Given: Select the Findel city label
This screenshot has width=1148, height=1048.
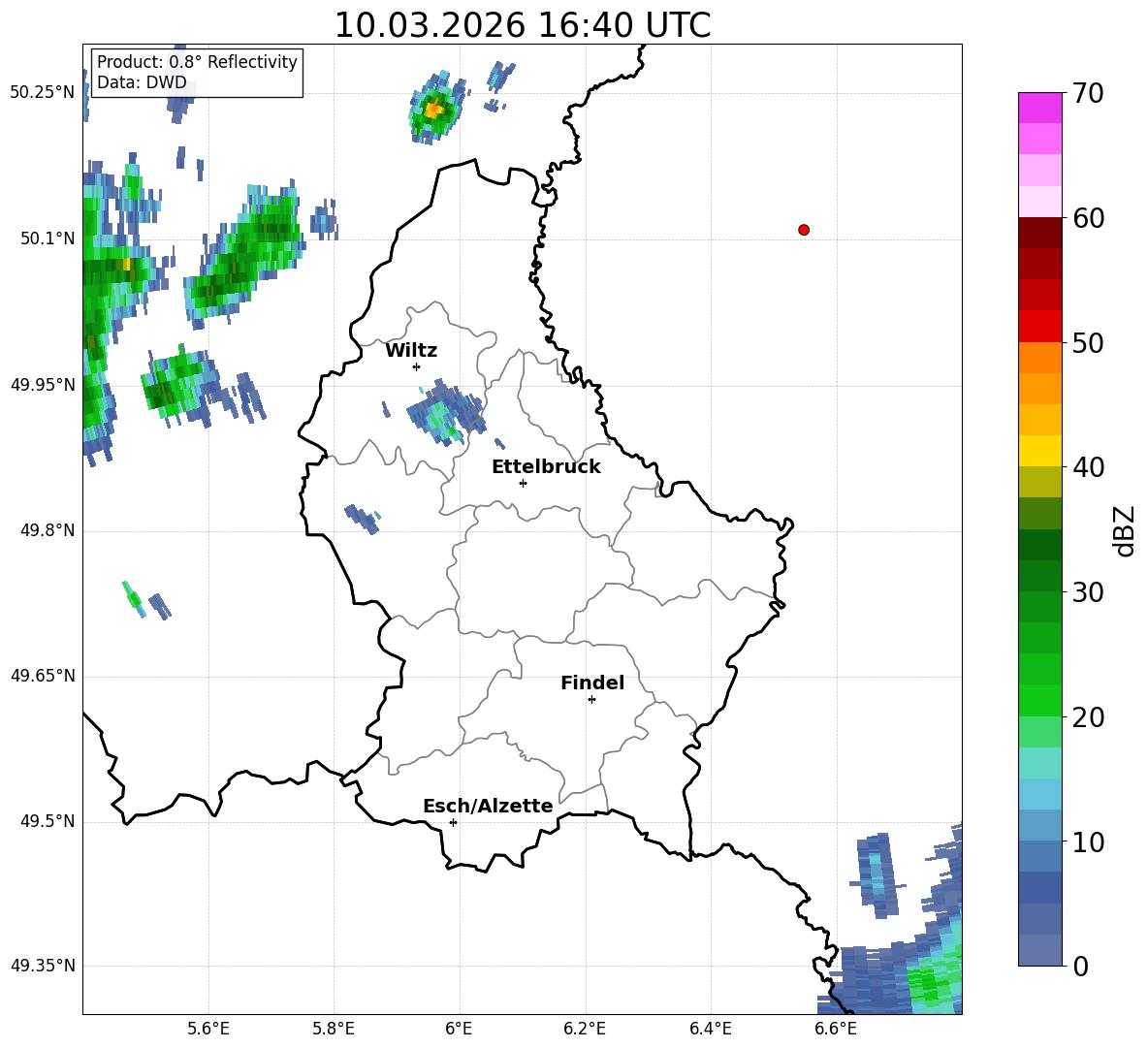Looking at the screenshot, I should click(592, 683).
